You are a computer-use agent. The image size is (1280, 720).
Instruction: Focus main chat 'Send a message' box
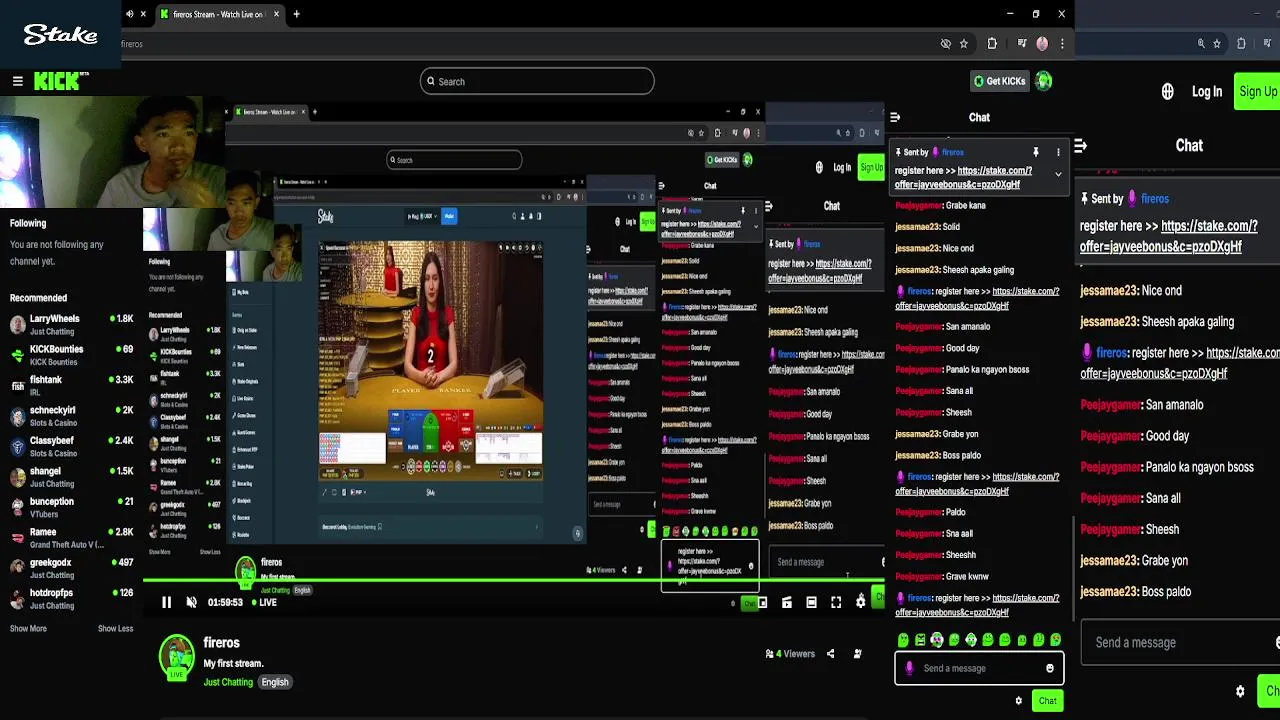[979, 668]
